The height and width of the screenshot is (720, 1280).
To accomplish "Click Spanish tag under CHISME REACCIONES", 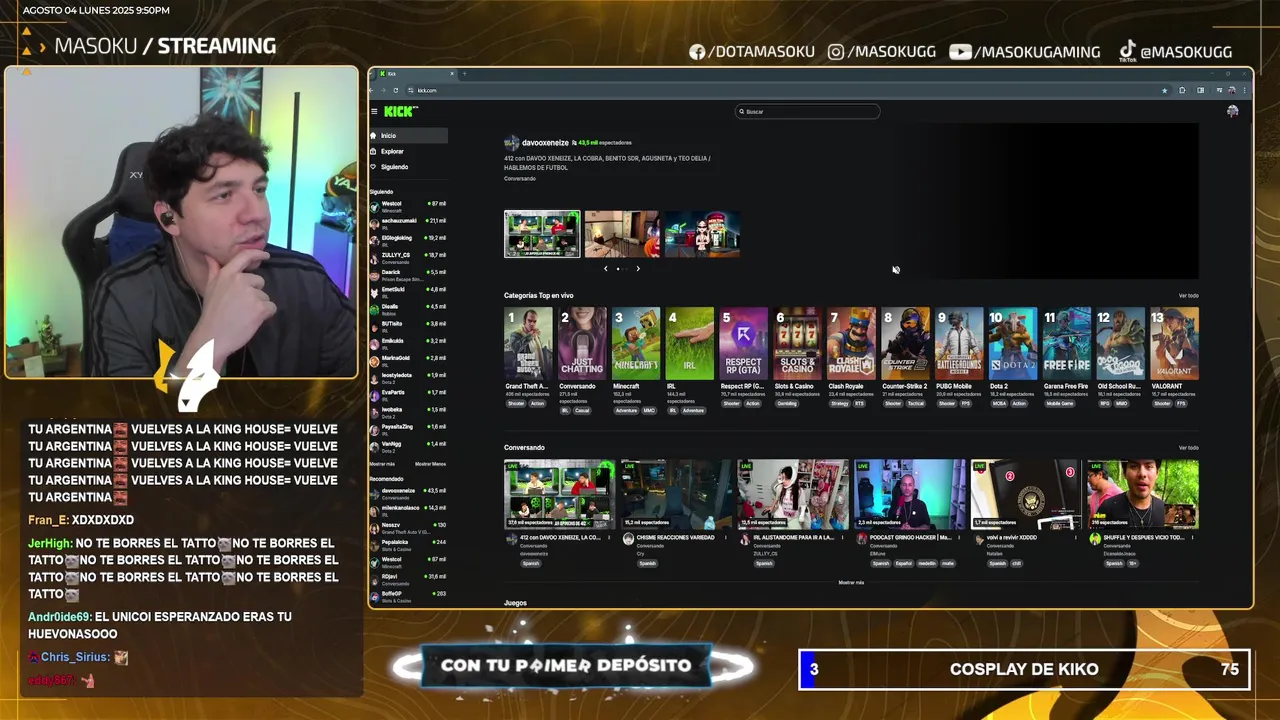I will [x=648, y=563].
